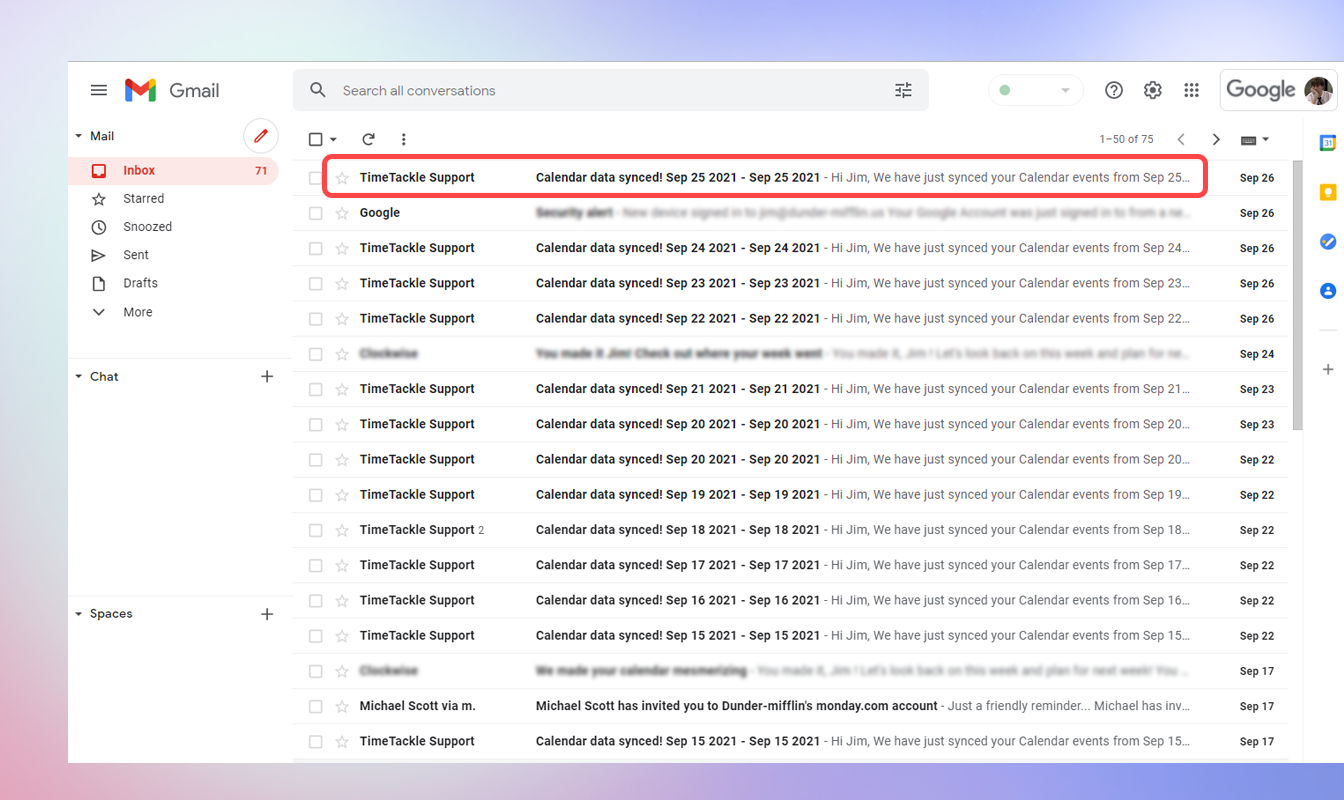The width and height of the screenshot is (1344, 800).
Task: Click the Gmail logo
Action: coord(172,90)
